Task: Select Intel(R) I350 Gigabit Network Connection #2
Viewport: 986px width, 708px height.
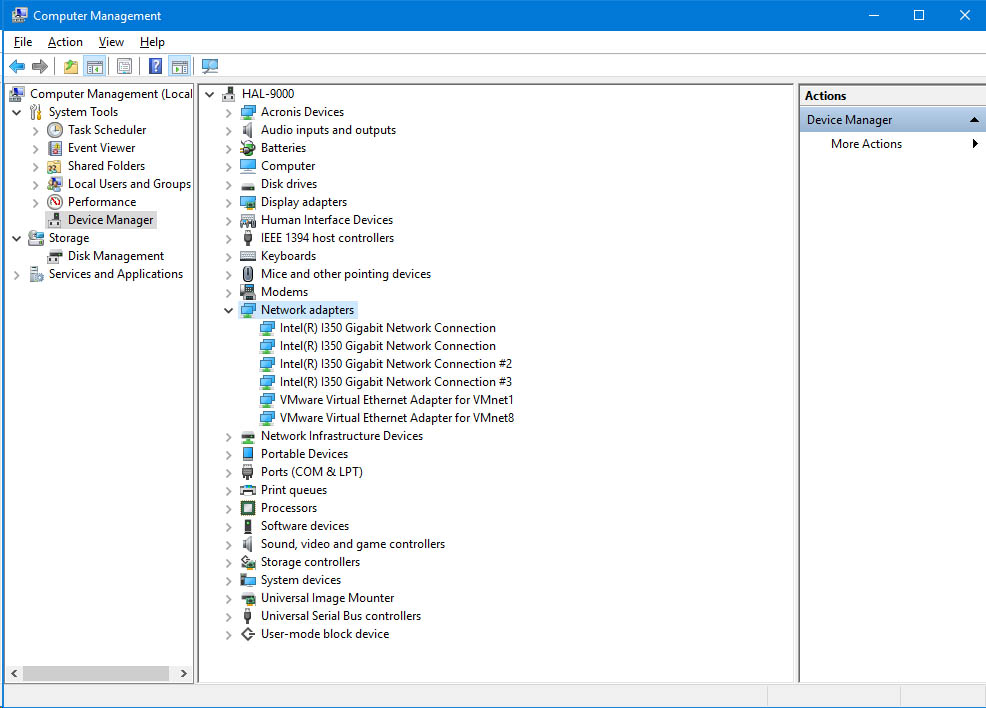Action: pos(396,364)
